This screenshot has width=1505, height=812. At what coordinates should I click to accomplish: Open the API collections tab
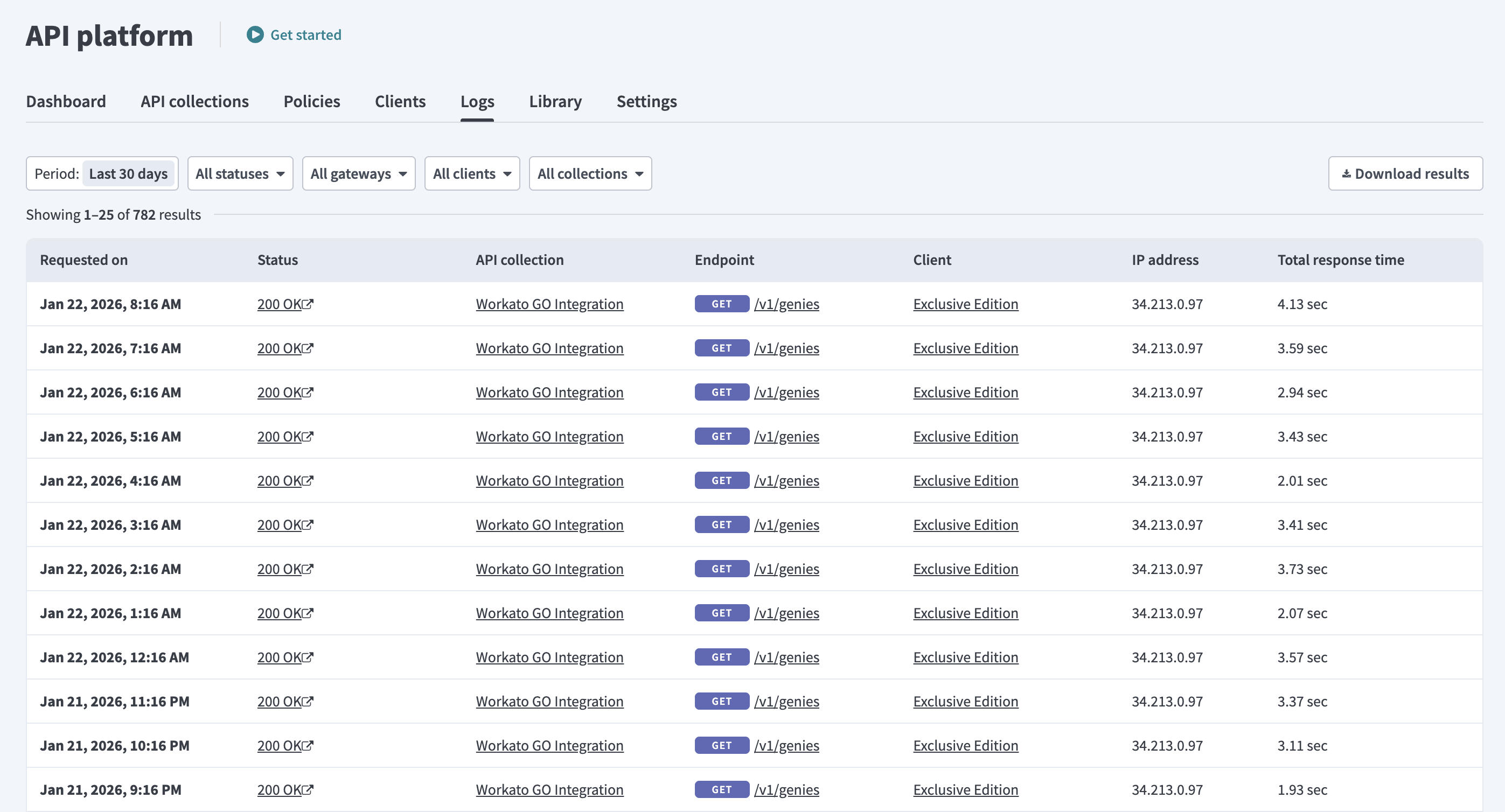coord(194,101)
